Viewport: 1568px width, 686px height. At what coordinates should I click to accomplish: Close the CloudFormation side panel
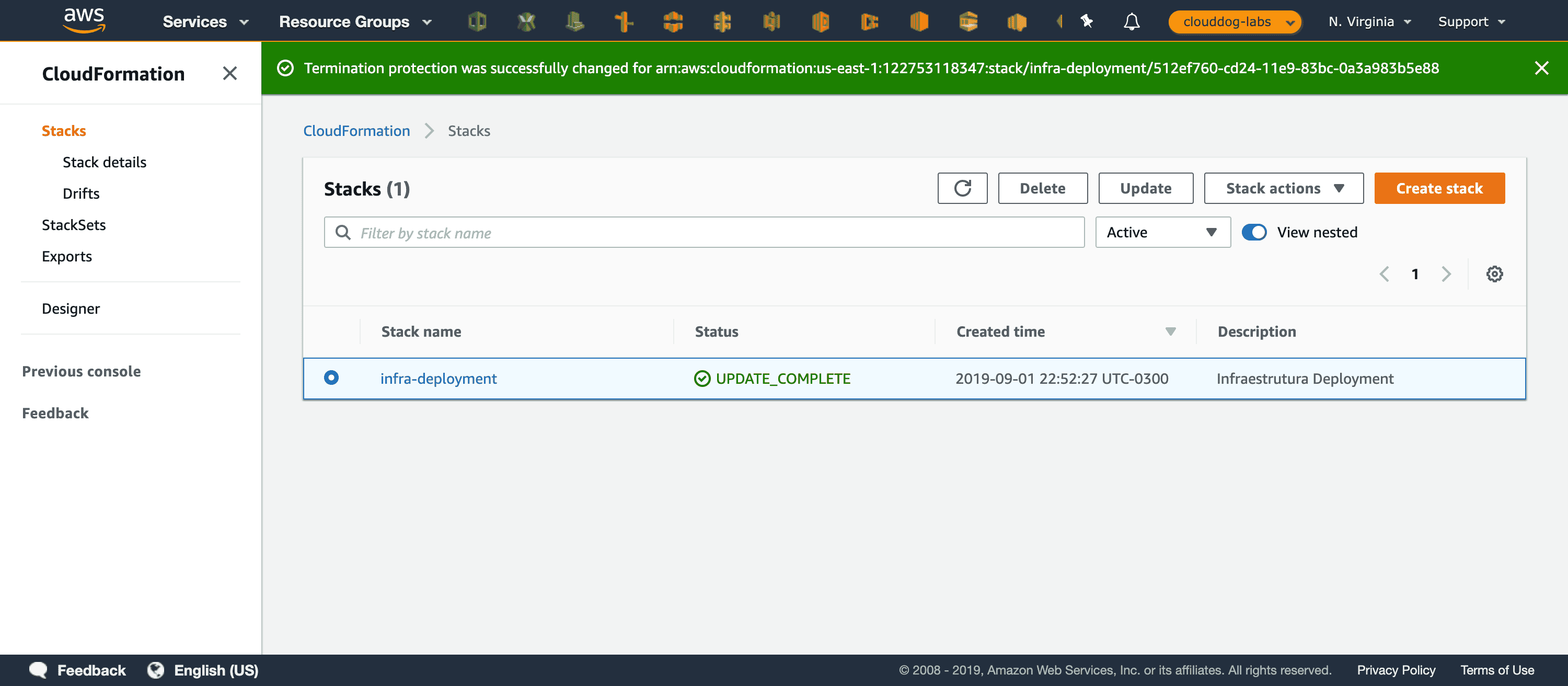pyautogui.click(x=229, y=74)
